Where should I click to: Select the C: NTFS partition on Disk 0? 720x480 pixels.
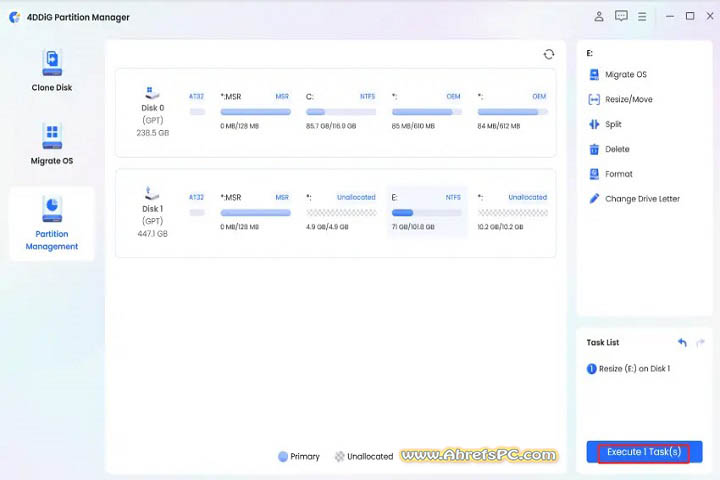coord(341,111)
